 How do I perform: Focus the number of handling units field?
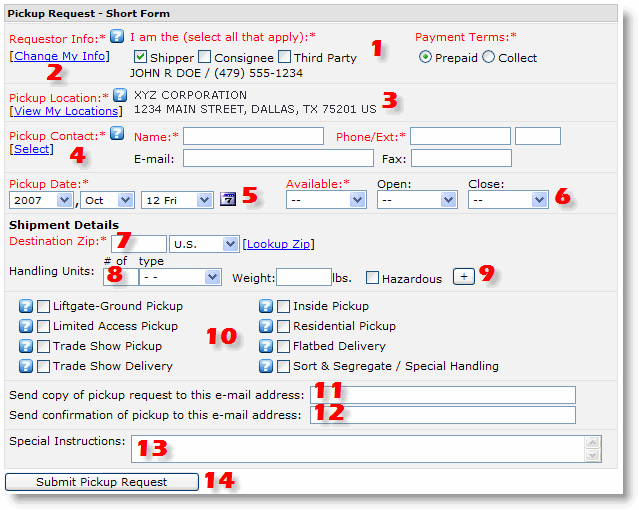(121, 277)
